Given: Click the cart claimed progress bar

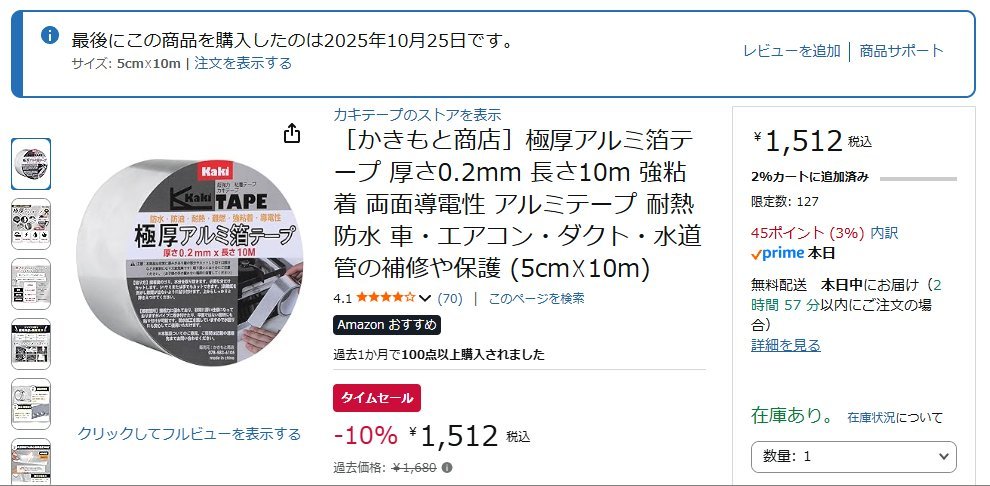Looking at the screenshot, I should click(x=918, y=179).
